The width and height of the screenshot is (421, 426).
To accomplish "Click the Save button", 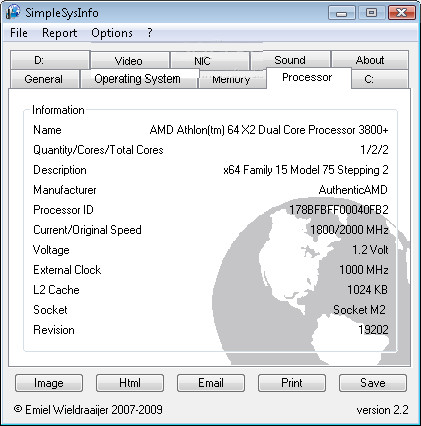I will [373, 383].
